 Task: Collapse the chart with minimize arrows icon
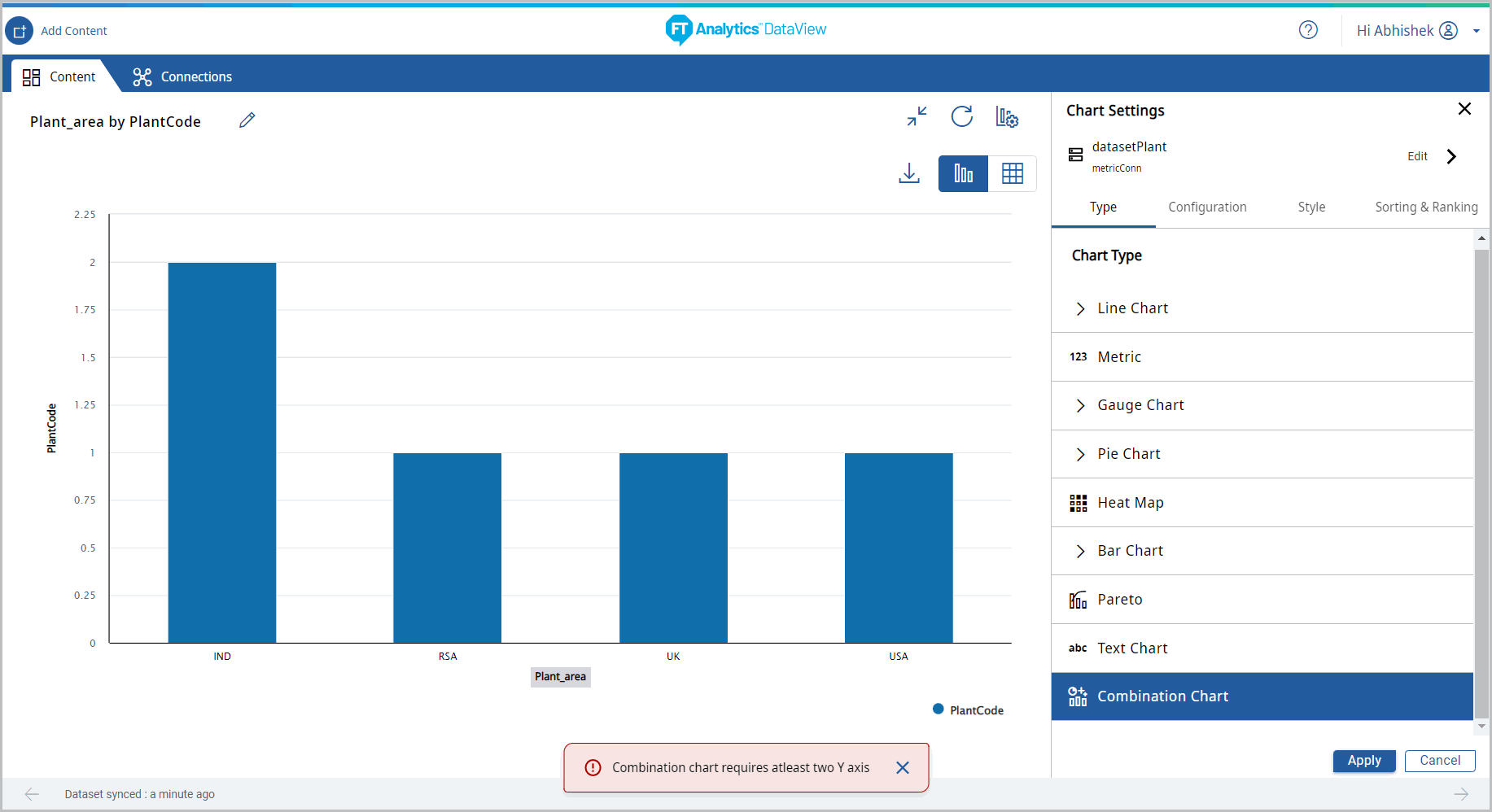[917, 116]
